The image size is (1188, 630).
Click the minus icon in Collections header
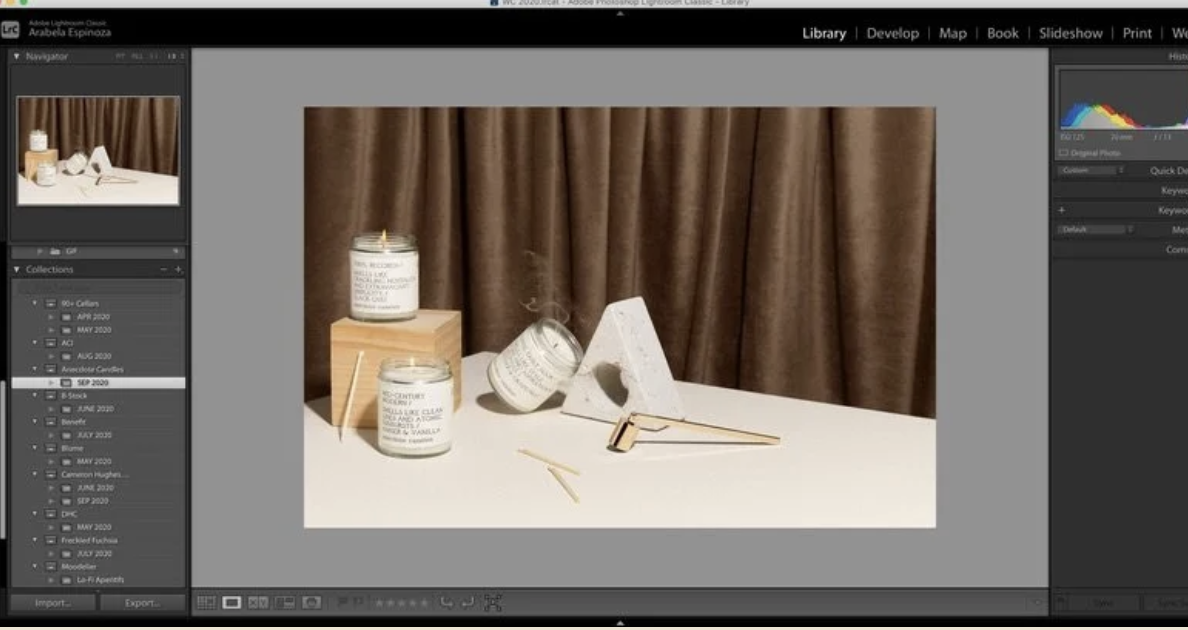point(164,270)
